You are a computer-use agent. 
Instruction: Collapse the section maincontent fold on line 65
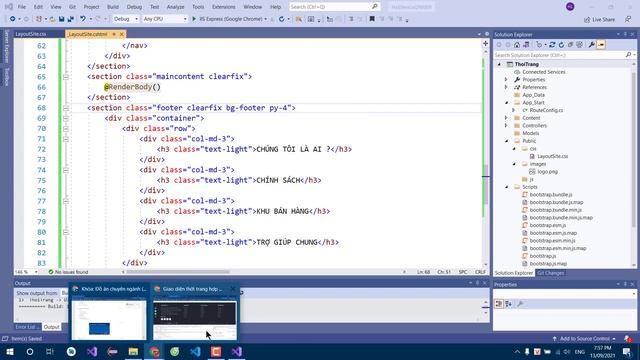pos(66,77)
